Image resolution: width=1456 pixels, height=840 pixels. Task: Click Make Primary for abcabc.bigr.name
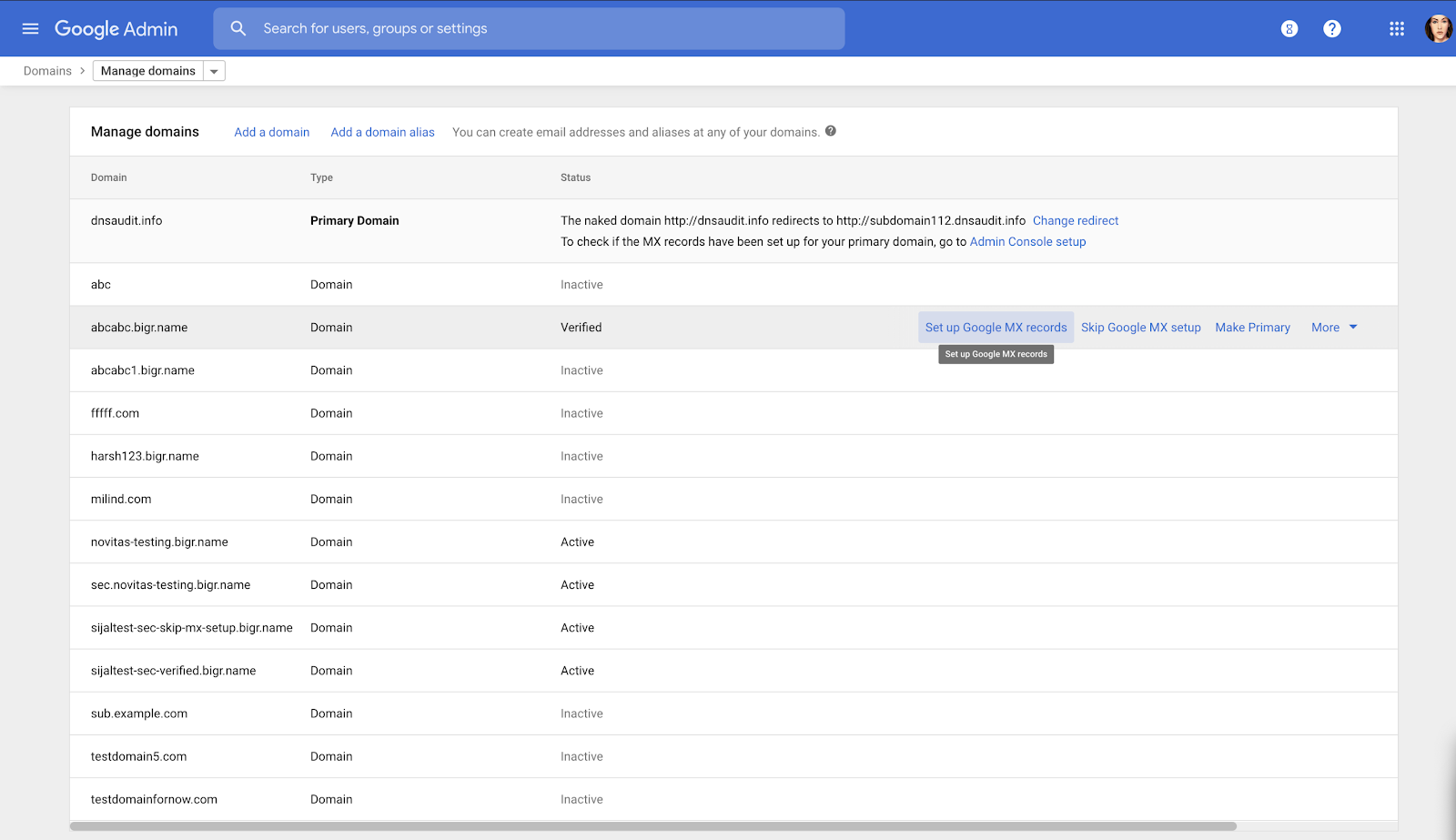(x=1252, y=328)
